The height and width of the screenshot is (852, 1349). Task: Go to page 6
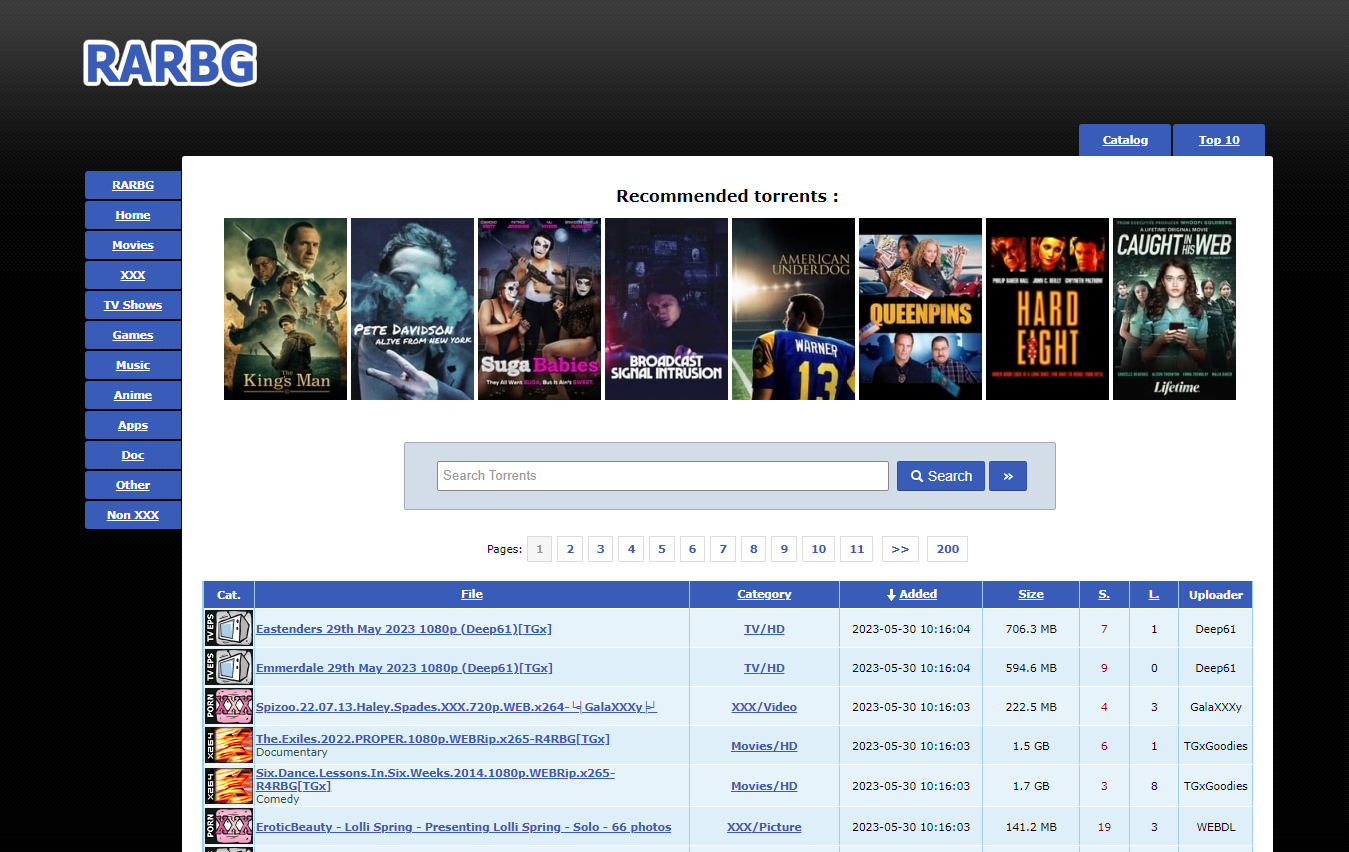(x=692, y=549)
